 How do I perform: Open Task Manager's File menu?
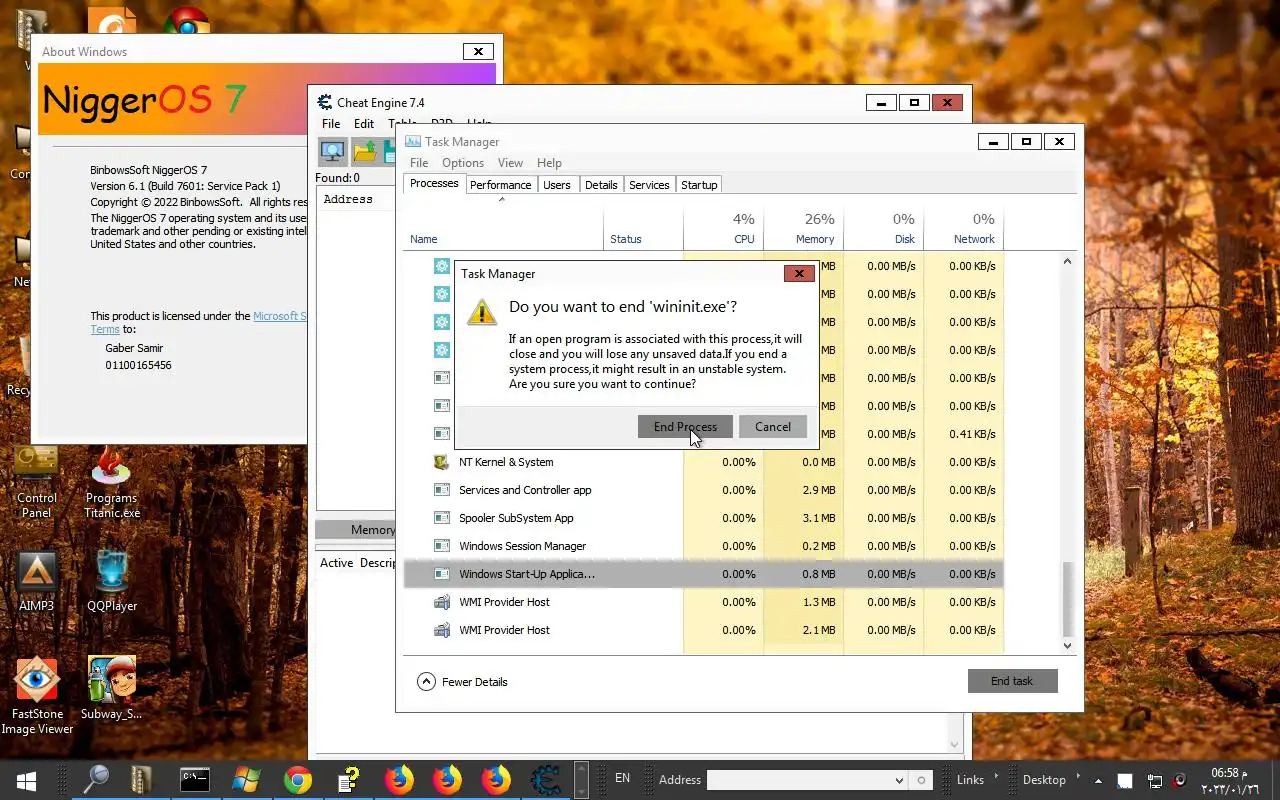coord(419,163)
